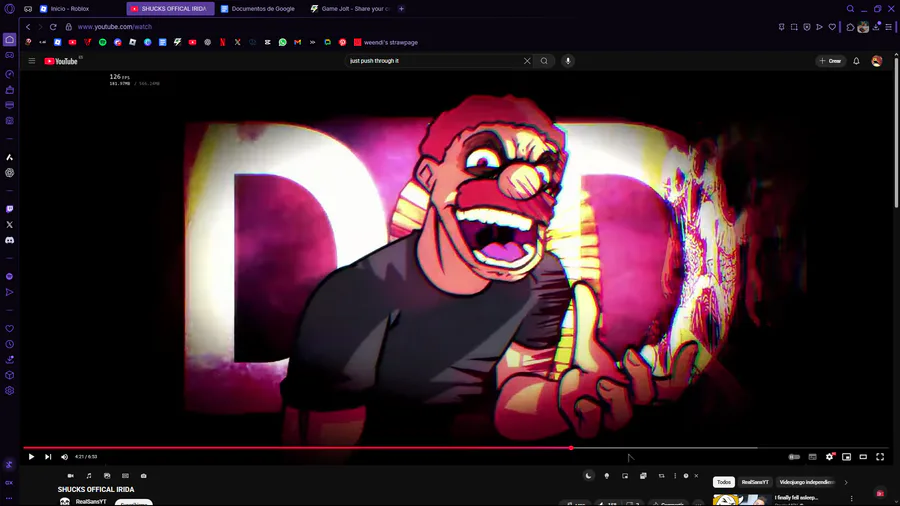
Task: Start voice search with microphone
Action: click(568, 61)
